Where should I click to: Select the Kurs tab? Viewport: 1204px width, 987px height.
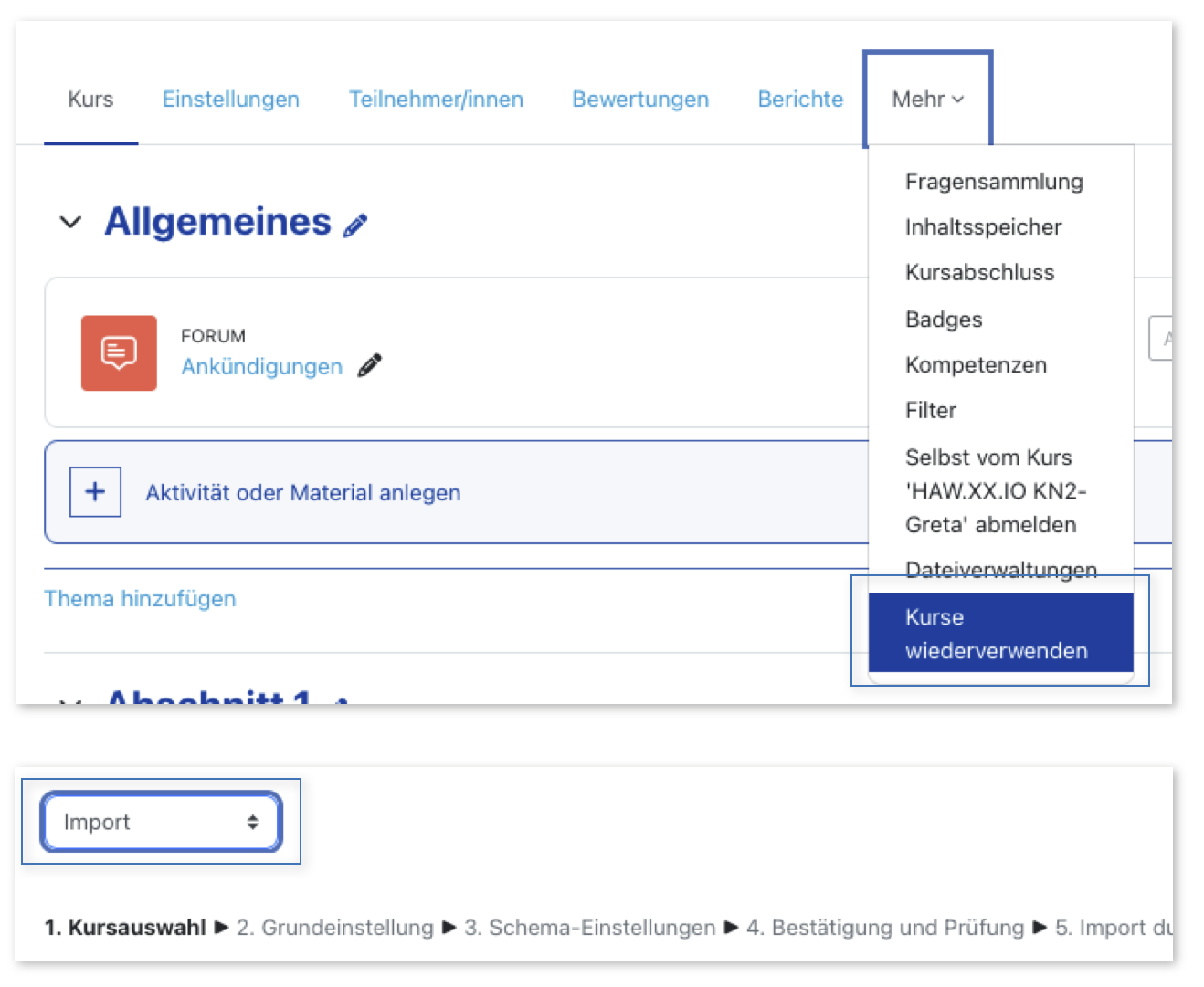pyautogui.click(x=90, y=100)
